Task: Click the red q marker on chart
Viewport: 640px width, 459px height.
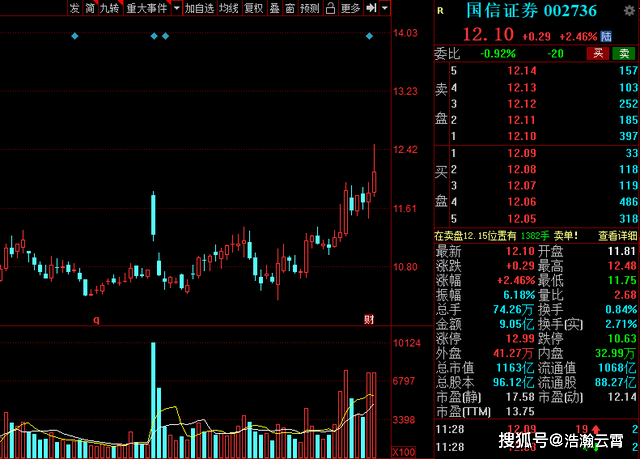Action: (96, 319)
